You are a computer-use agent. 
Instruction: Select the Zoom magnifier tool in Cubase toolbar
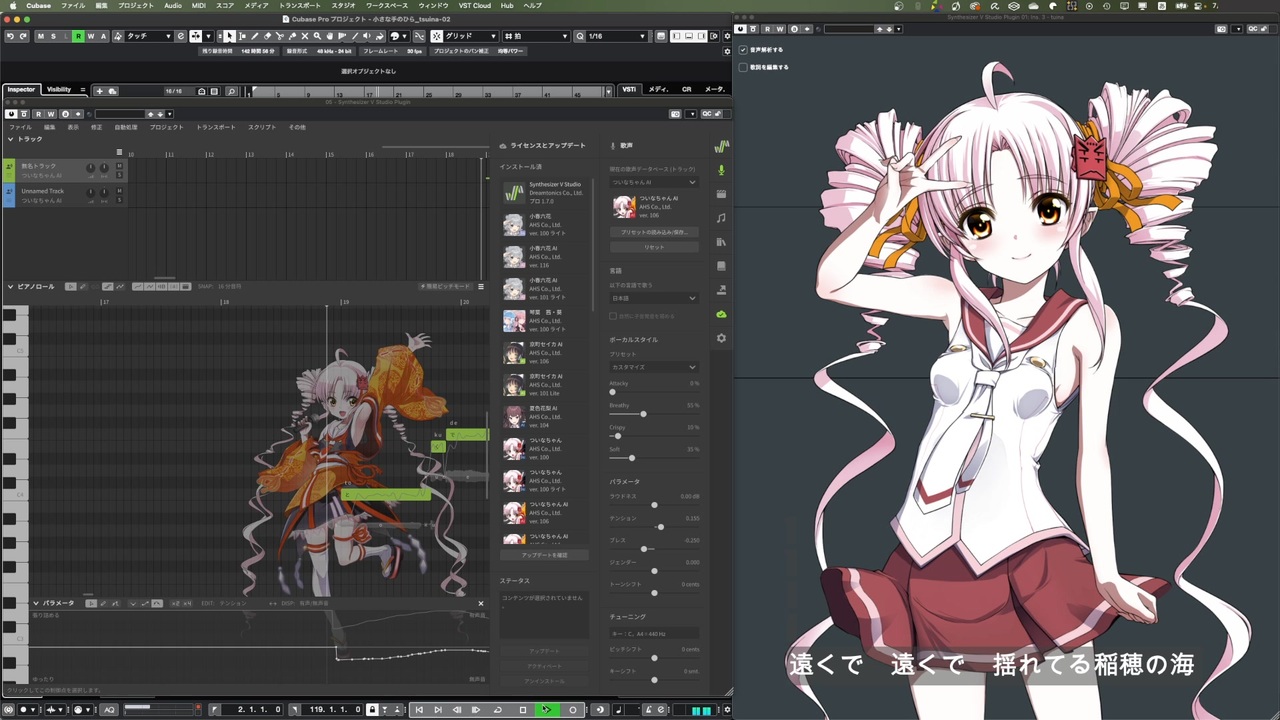[x=318, y=36]
